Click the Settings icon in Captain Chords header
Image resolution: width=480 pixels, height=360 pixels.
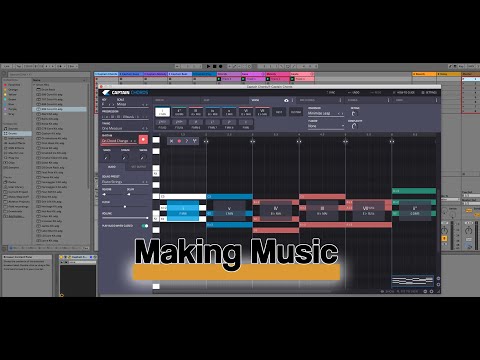tap(429, 92)
